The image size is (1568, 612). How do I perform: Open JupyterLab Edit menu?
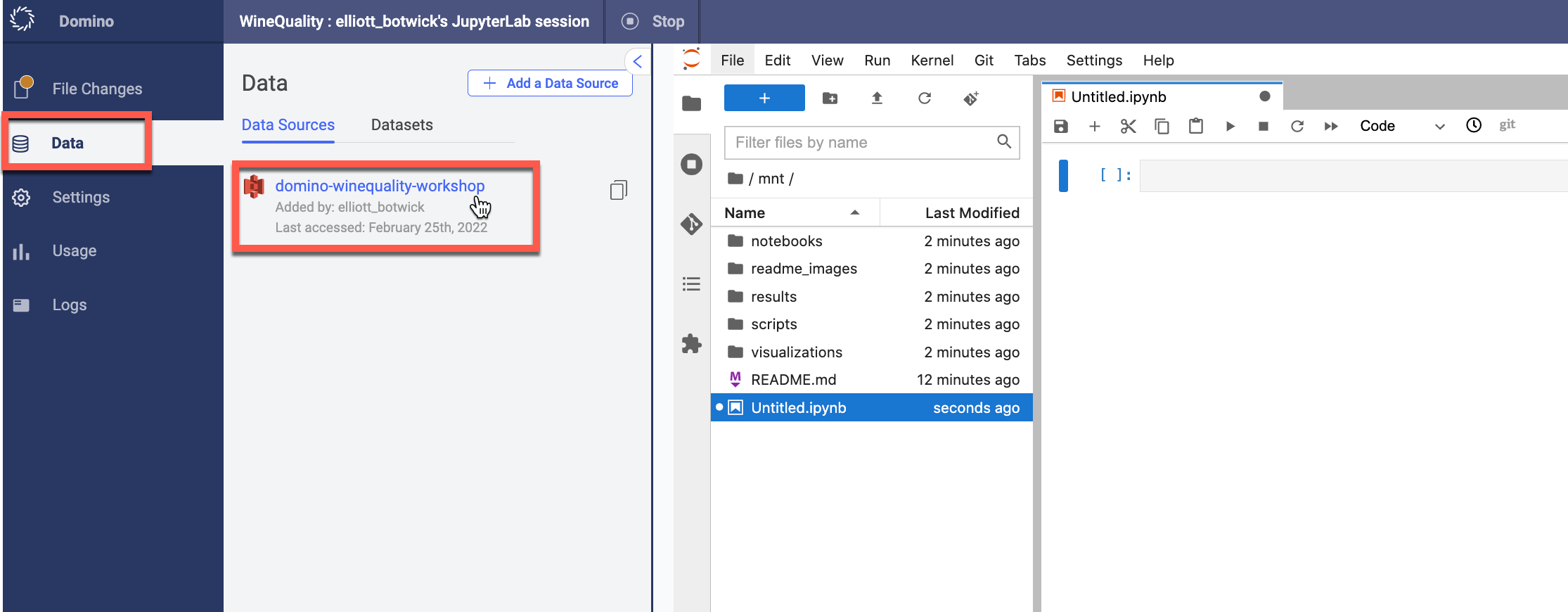[778, 60]
